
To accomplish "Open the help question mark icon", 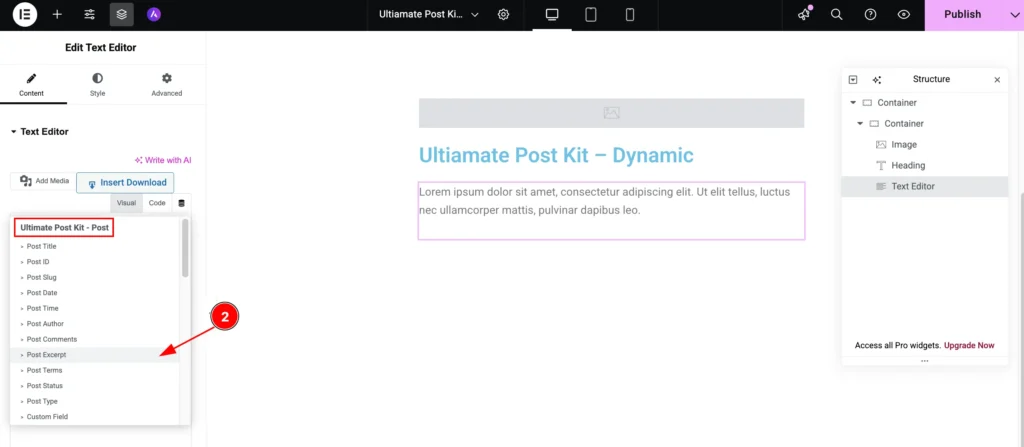I will click(870, 15).
